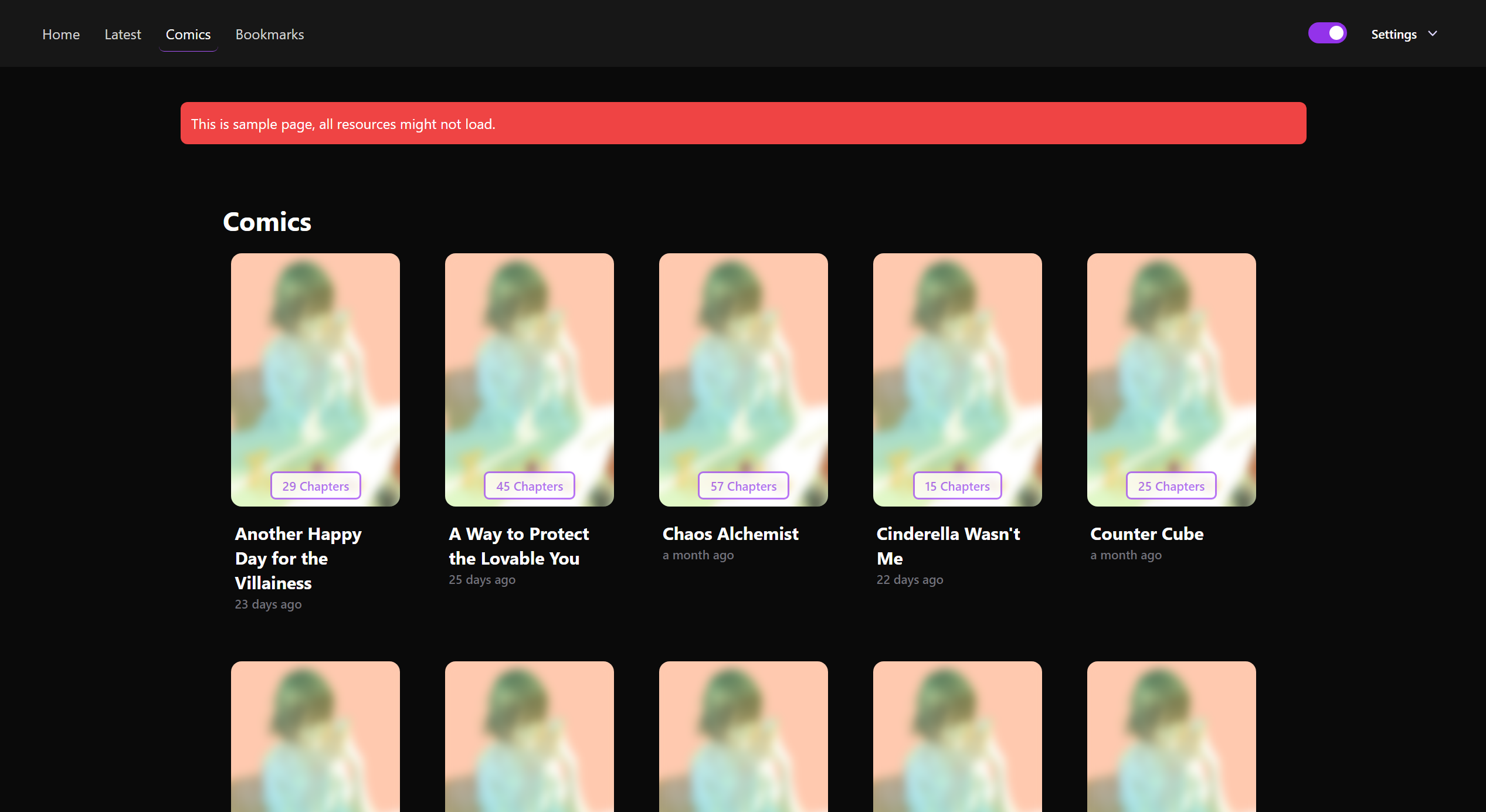The height and width of the screenshot is (812, 1486).
Task: Click the Counter Cube cover thumbnail
Action: [1171, 363]
